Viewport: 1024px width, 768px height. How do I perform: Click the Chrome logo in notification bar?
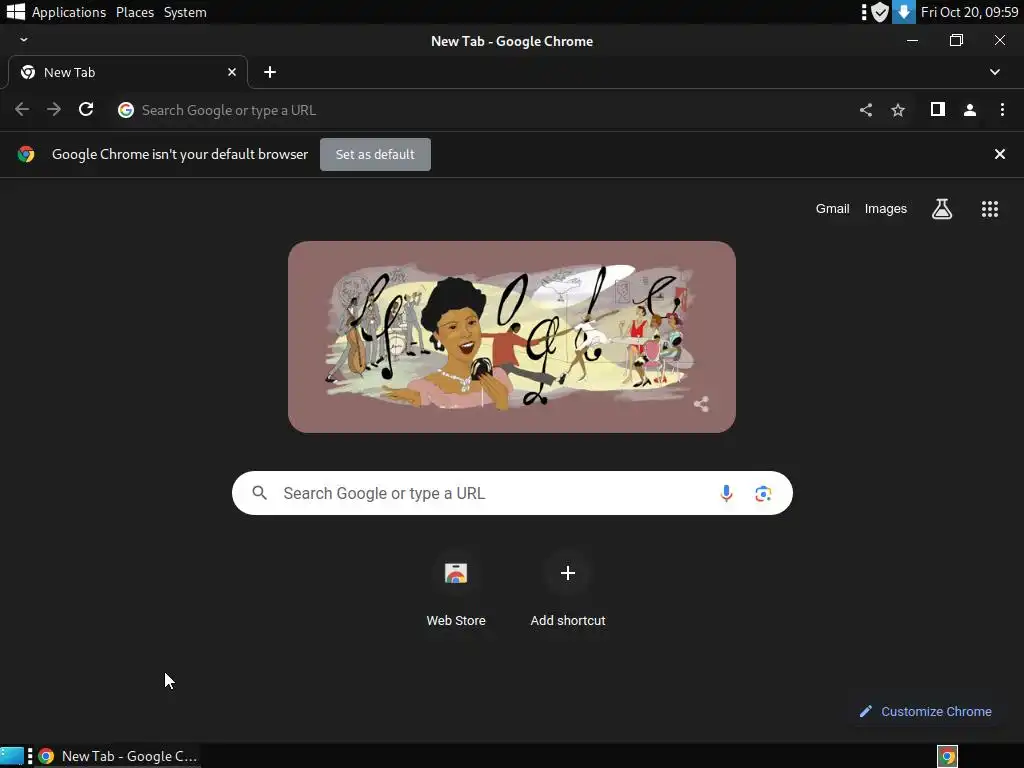[x=26, y=154]
